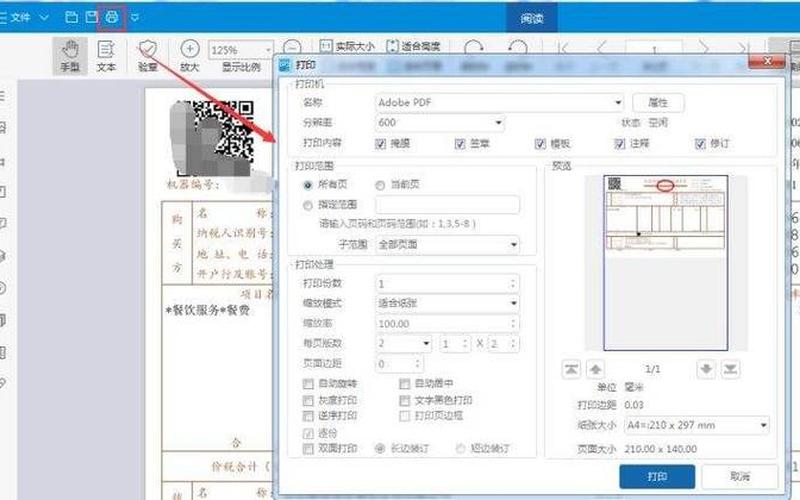This screenshot has height=500, width=800.
Task: Enable the 自动居中 checkbox
Action: click(405, 384)
